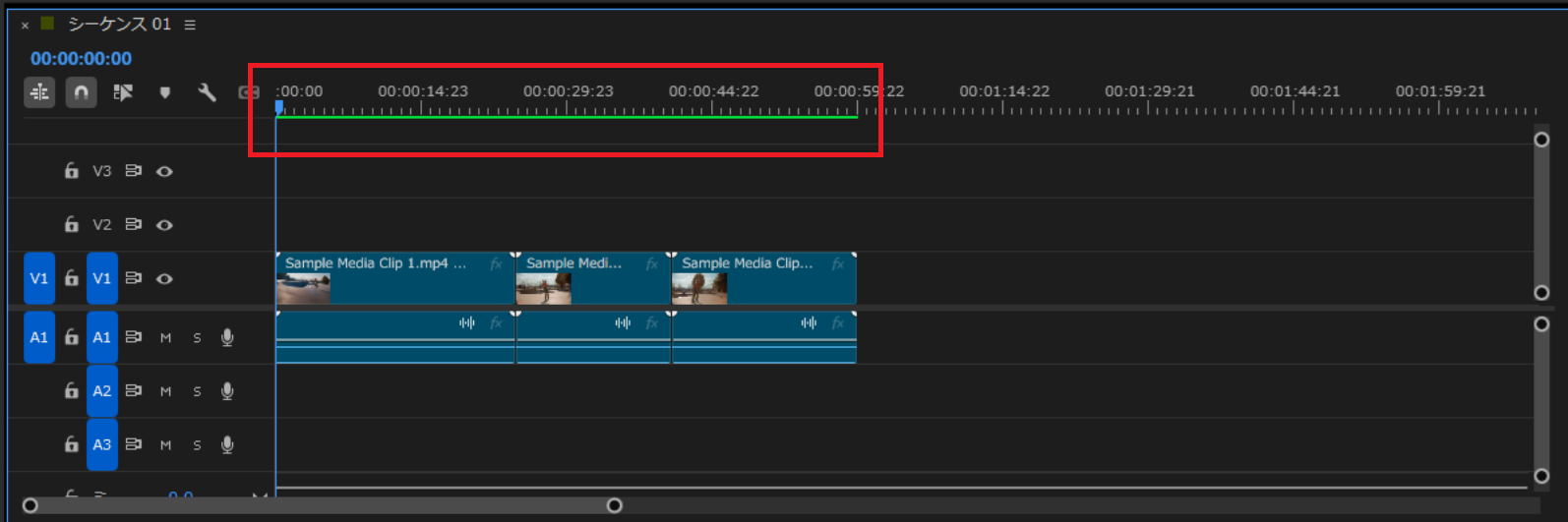Hide track V3 output with eye icon
This screenshot has width=1568, height=522.
coord(164,171)
